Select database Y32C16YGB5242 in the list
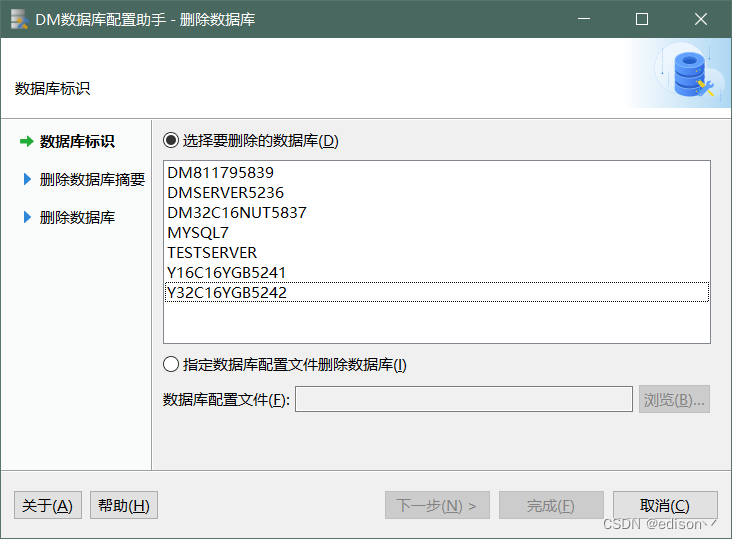The image size is (732, 539). tap(437, 293)
